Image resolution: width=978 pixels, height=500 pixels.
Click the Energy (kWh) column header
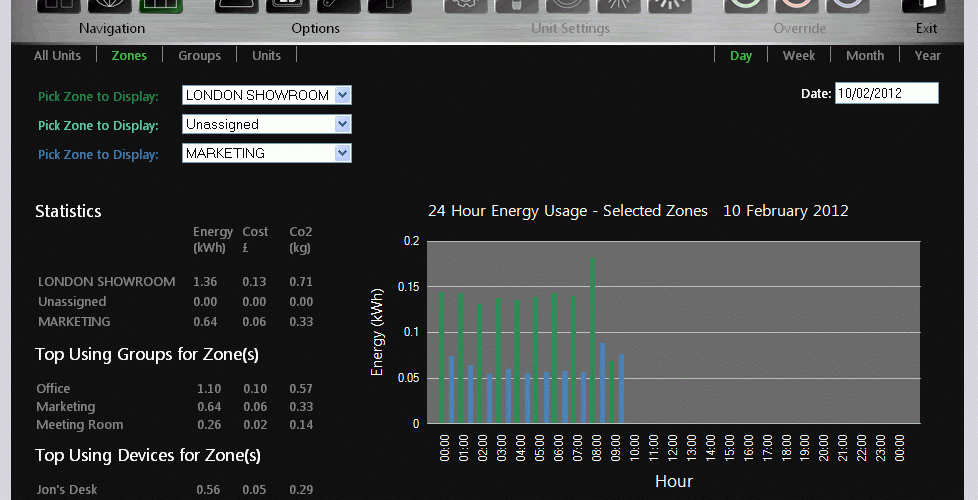point(213,239)
